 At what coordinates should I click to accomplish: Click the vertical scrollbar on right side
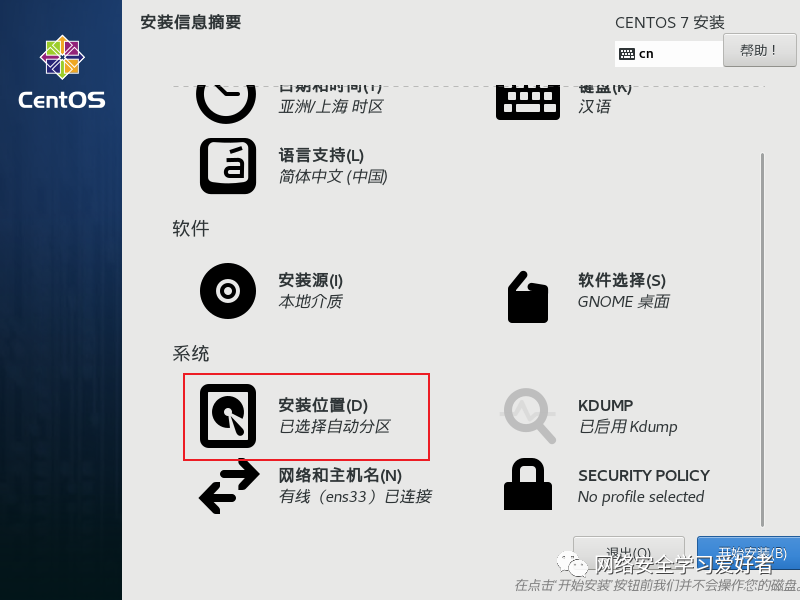click(762, 340)
